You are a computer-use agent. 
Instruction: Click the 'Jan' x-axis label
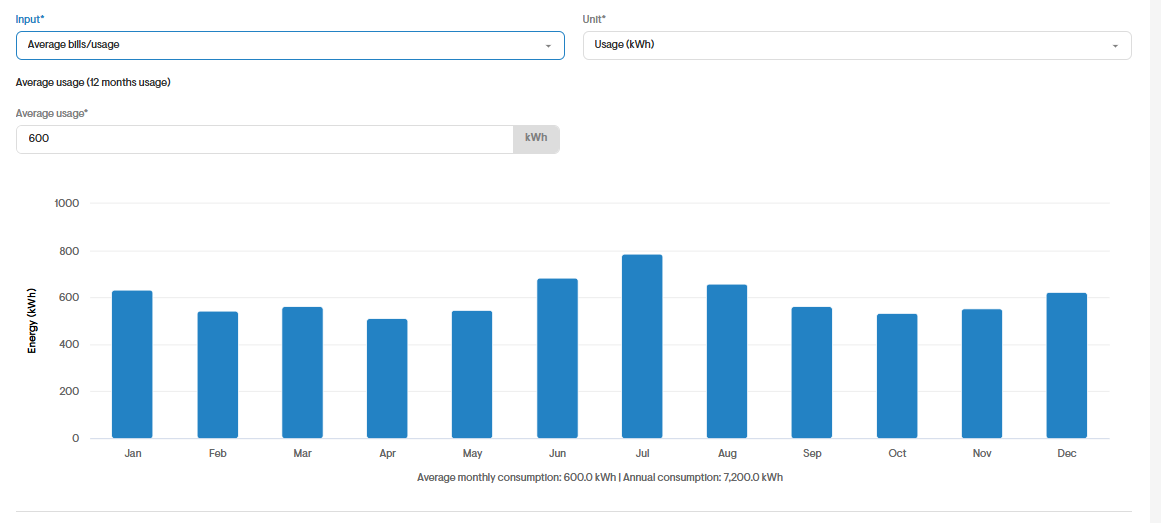[133, 453]
